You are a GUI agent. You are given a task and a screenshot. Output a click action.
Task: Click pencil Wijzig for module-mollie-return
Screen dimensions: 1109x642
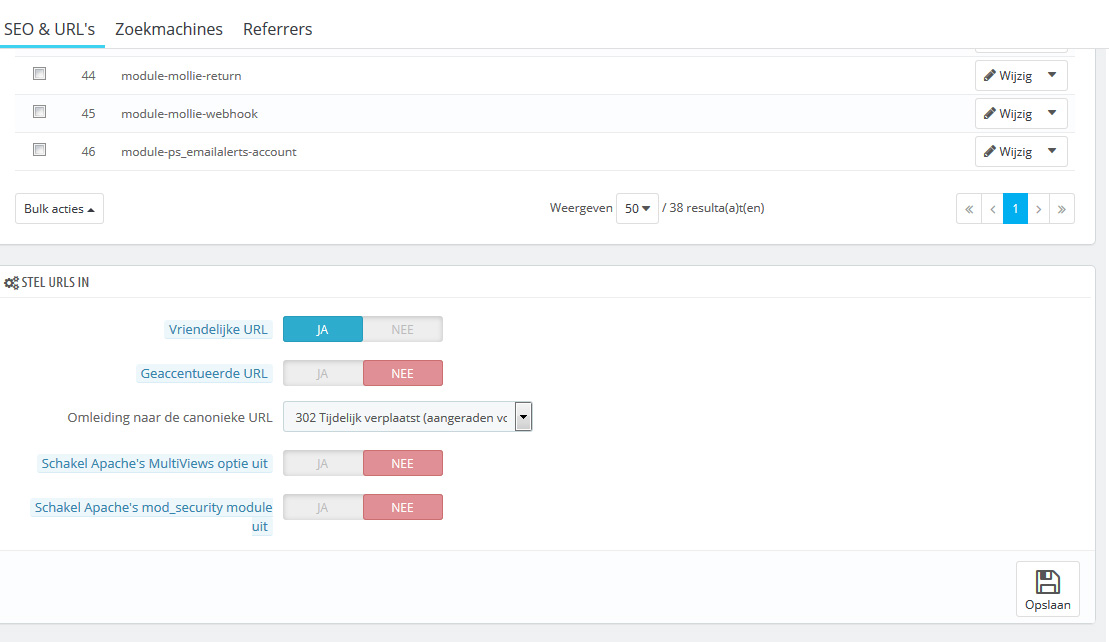[x=1008, y=76]
